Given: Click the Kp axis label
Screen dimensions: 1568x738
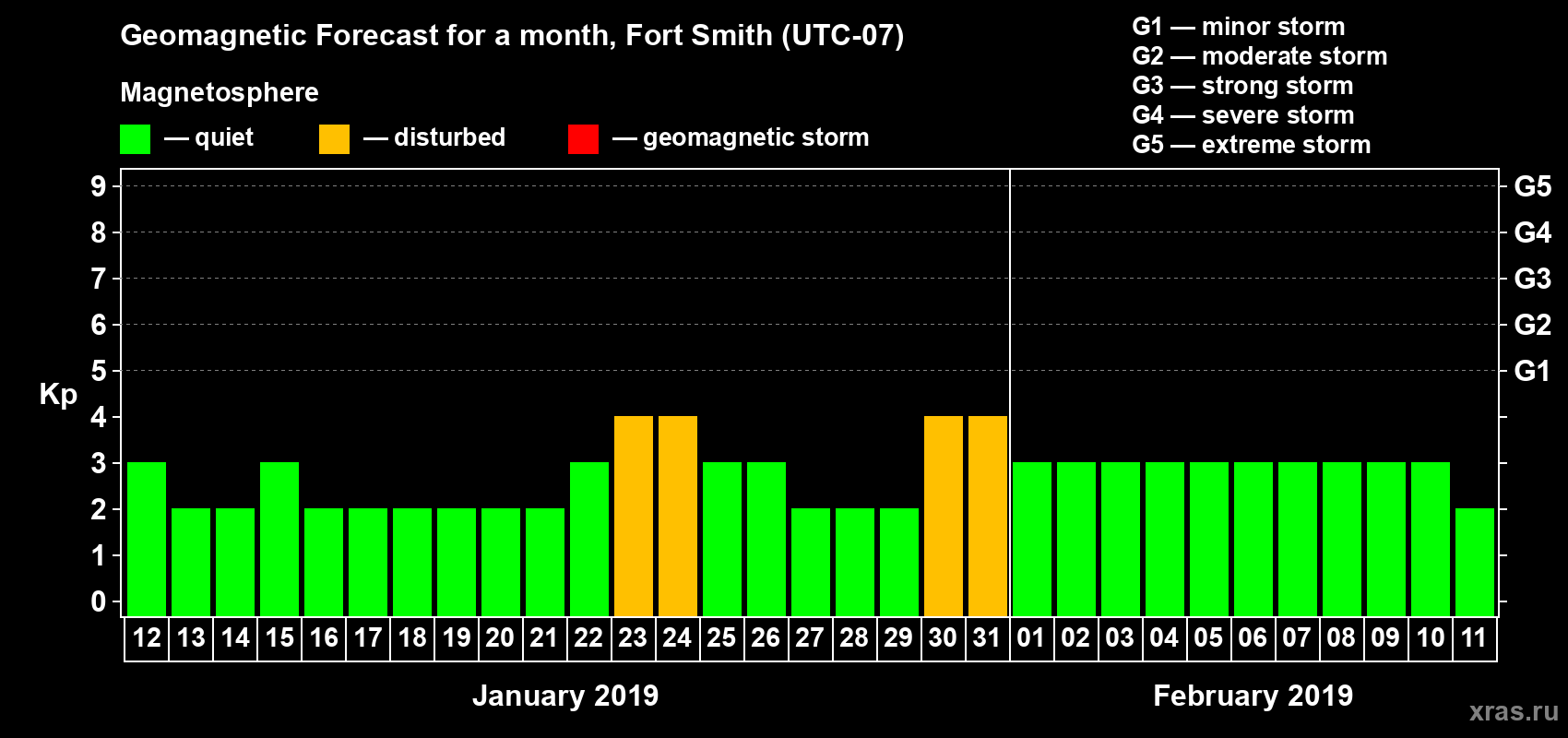Looking at the screenshot, I should 58,395.
